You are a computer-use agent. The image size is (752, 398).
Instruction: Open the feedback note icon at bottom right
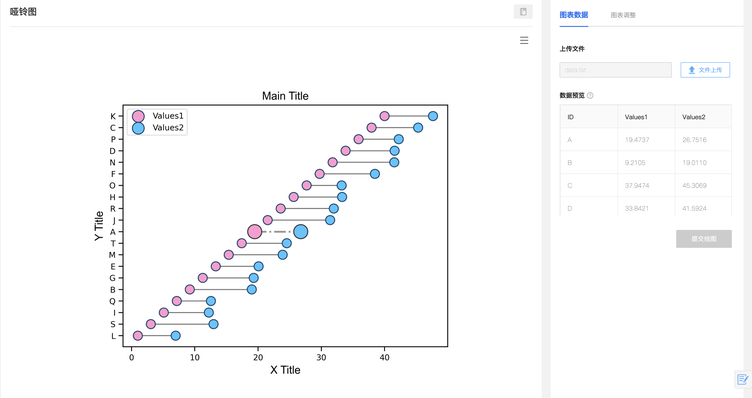point(742,379)
